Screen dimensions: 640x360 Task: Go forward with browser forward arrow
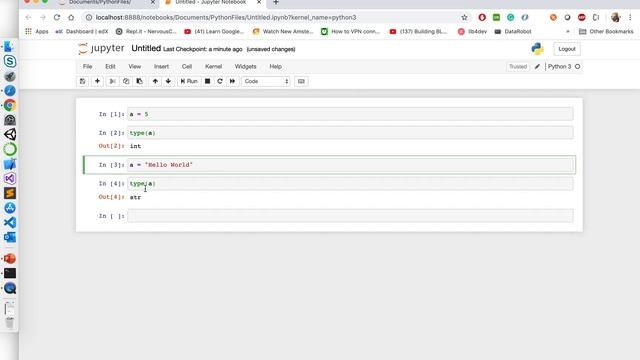pos(42,17)
